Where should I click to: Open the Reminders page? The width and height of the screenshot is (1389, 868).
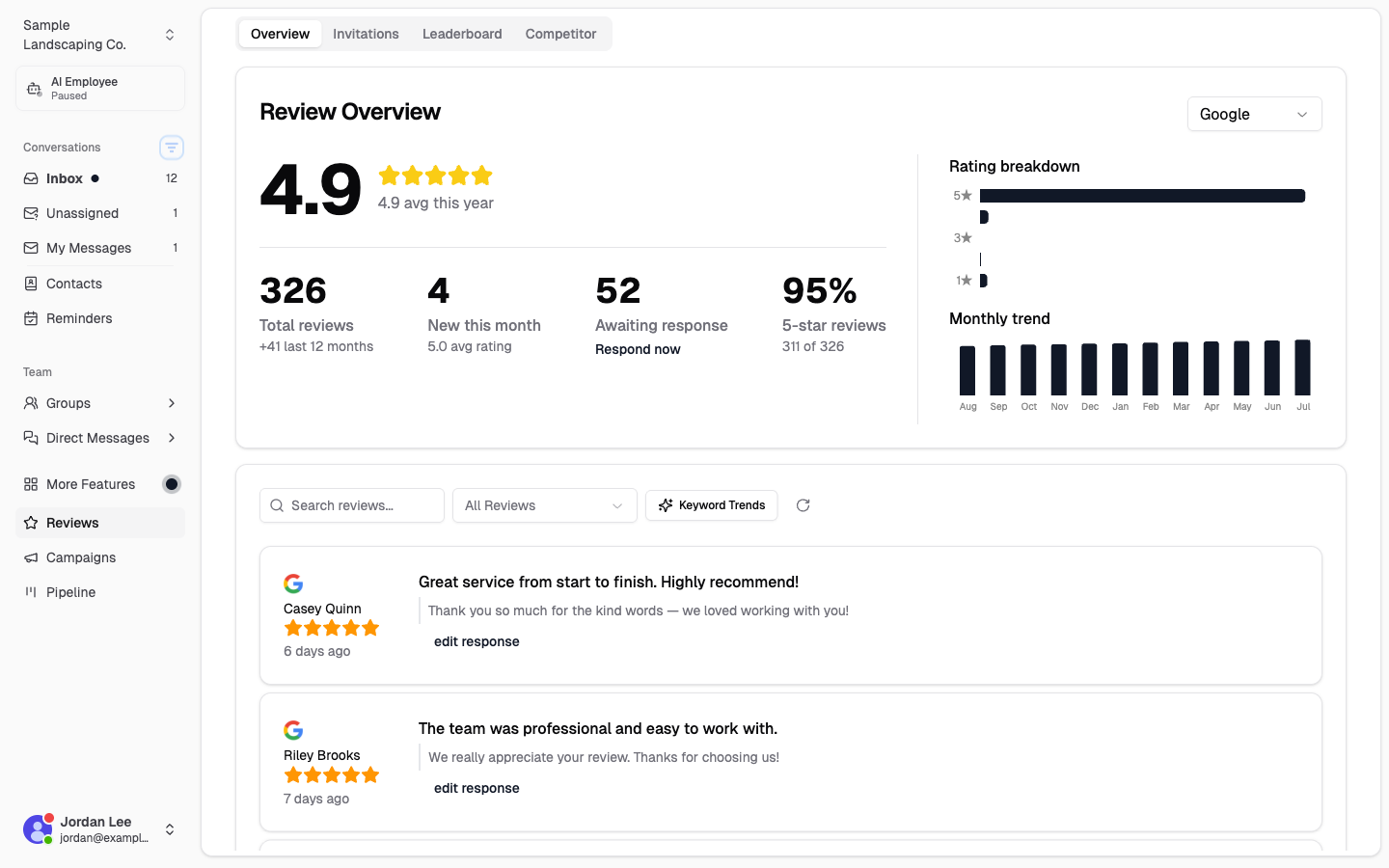(x=100, y=318)
